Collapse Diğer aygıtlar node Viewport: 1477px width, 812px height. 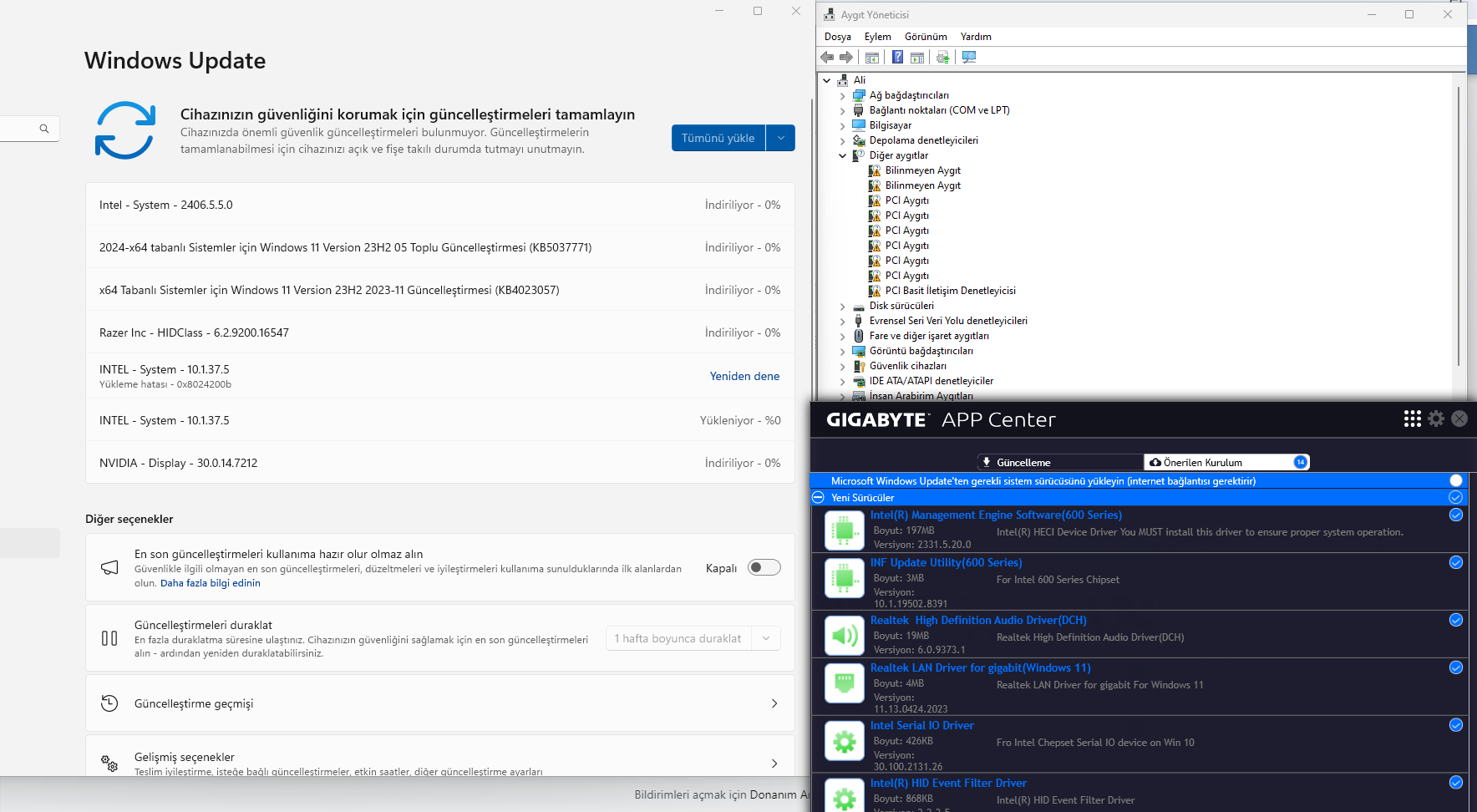click(x=842, y=155)
